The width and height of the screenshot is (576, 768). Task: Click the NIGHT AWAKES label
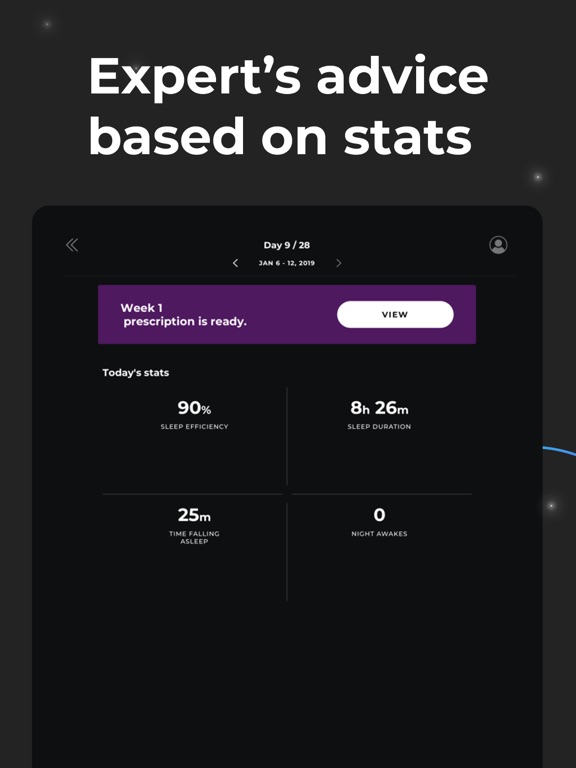click(x=379, y=534)
